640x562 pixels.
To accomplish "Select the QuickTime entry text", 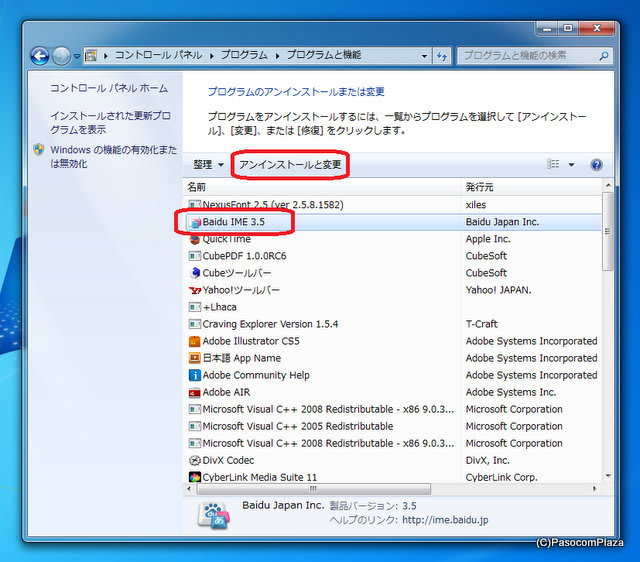I will click(227, 239).
